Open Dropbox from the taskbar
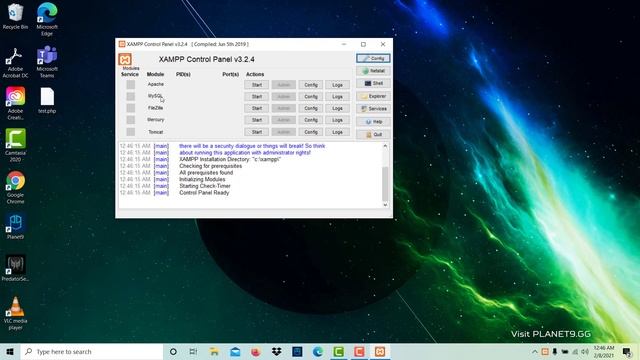 point(277,351)
